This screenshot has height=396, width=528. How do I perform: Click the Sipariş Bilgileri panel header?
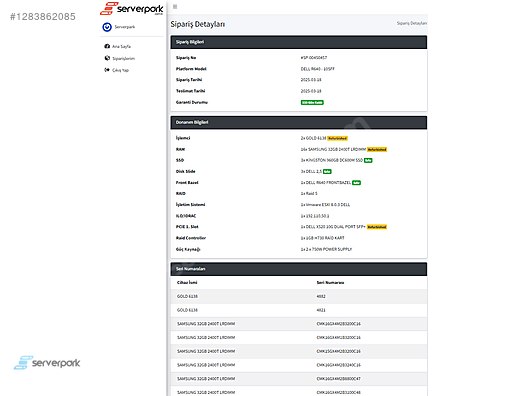tap(299, 42)
